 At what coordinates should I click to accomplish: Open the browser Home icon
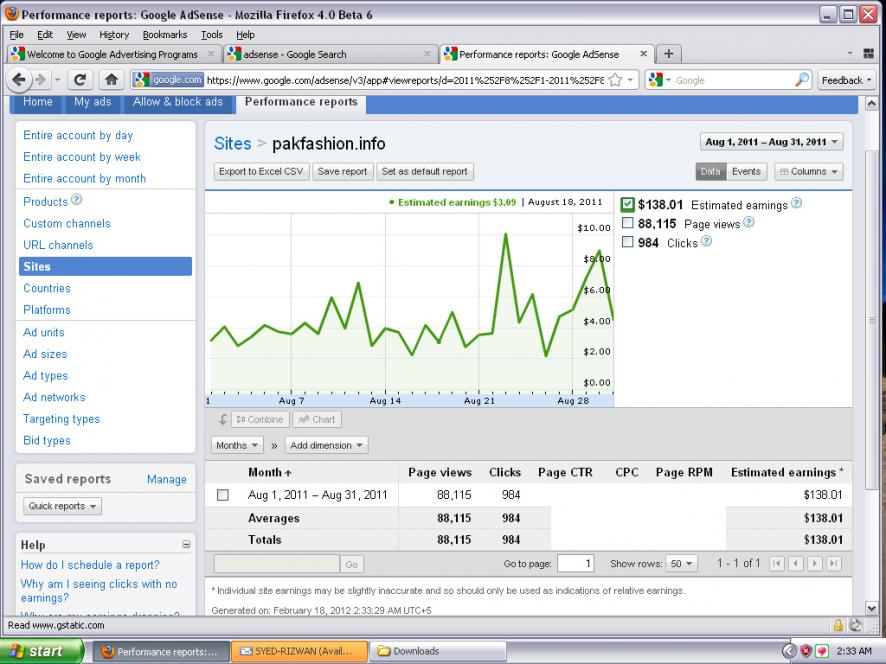tap(111, 80)
